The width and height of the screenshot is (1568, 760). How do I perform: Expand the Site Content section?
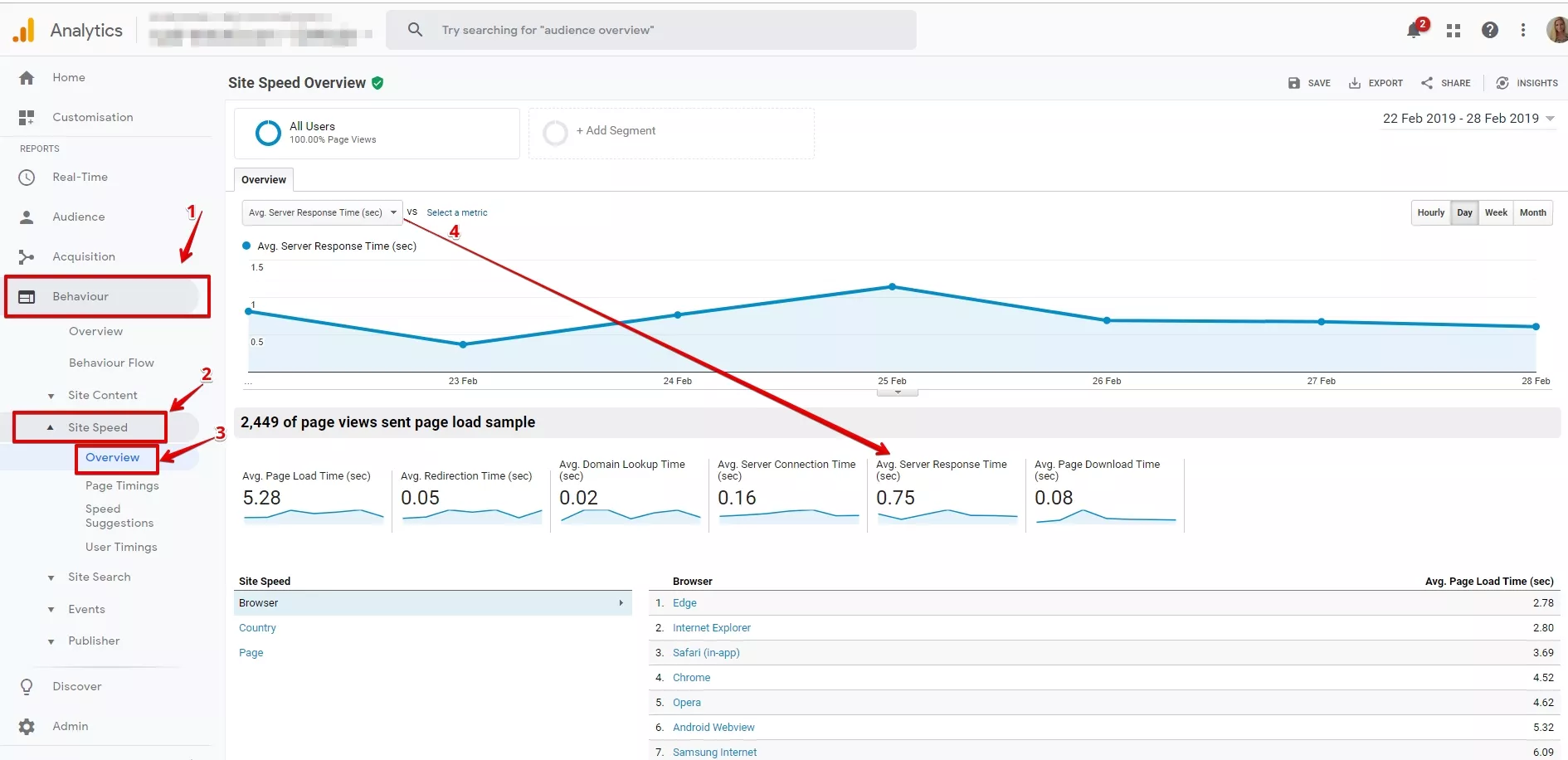(x=102, y=396)
